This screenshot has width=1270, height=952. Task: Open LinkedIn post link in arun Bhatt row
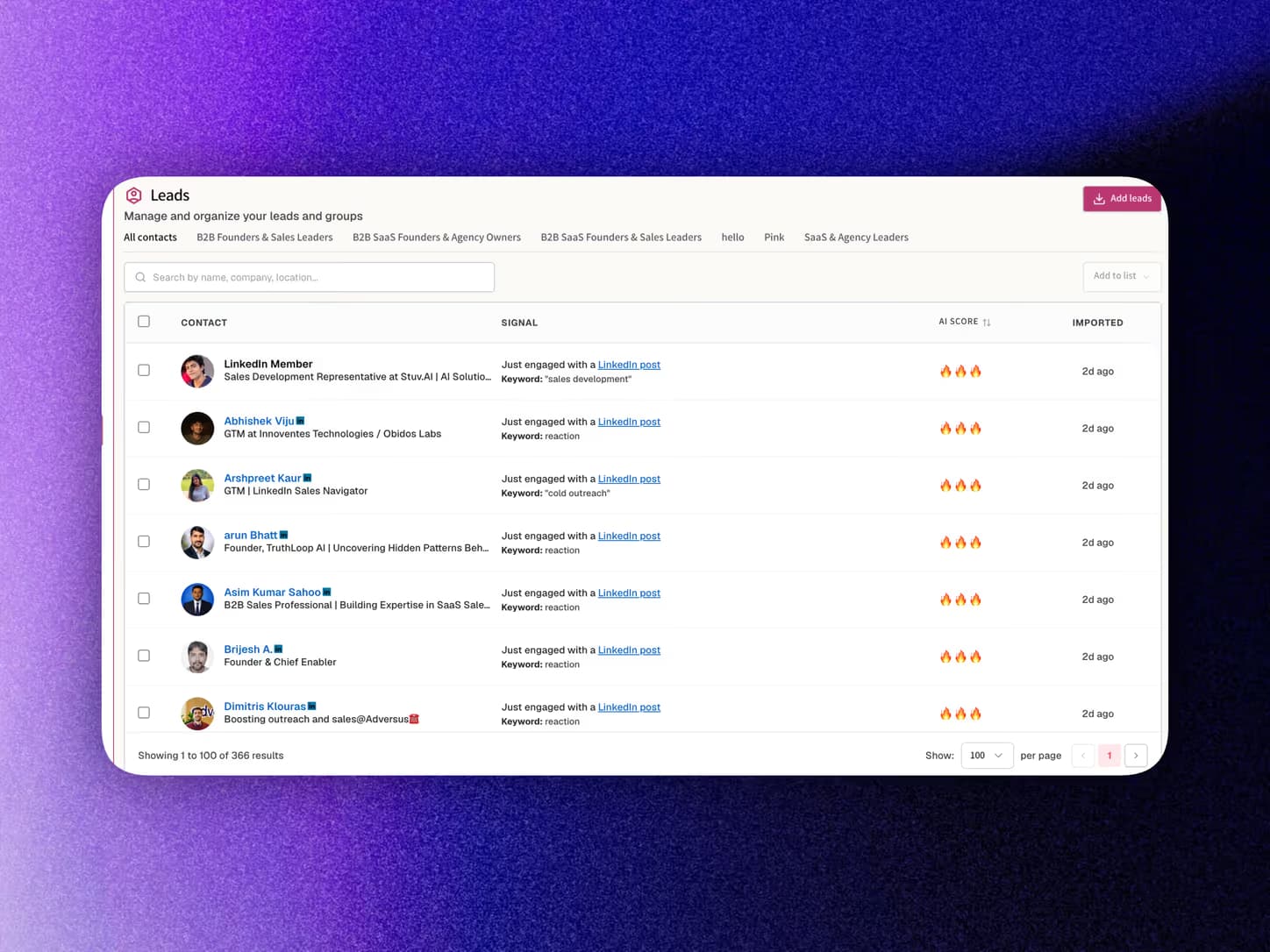(x=629, y=536)
